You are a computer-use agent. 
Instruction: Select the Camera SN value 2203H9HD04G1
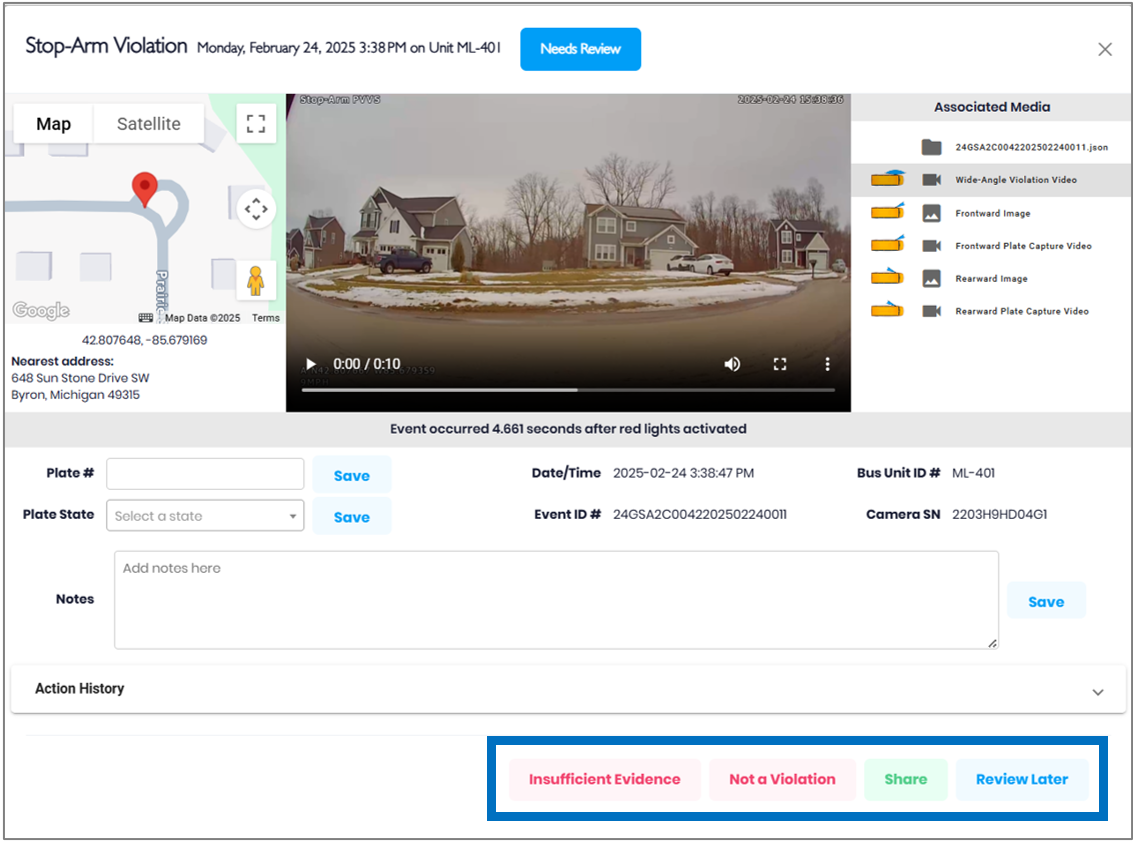coord(999,514)
